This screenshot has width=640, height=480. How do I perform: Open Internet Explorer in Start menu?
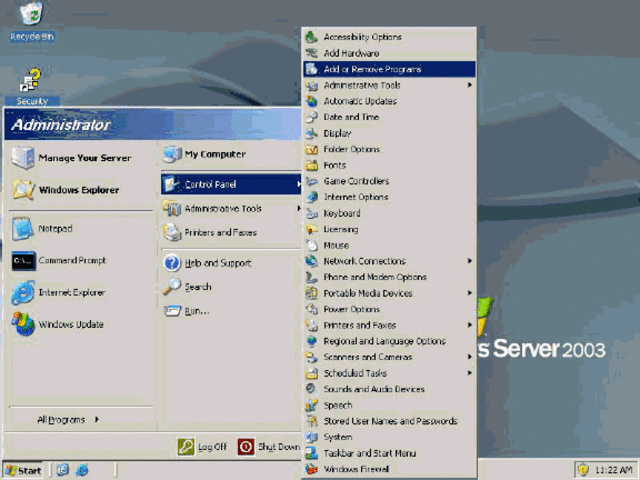(81, 292)
